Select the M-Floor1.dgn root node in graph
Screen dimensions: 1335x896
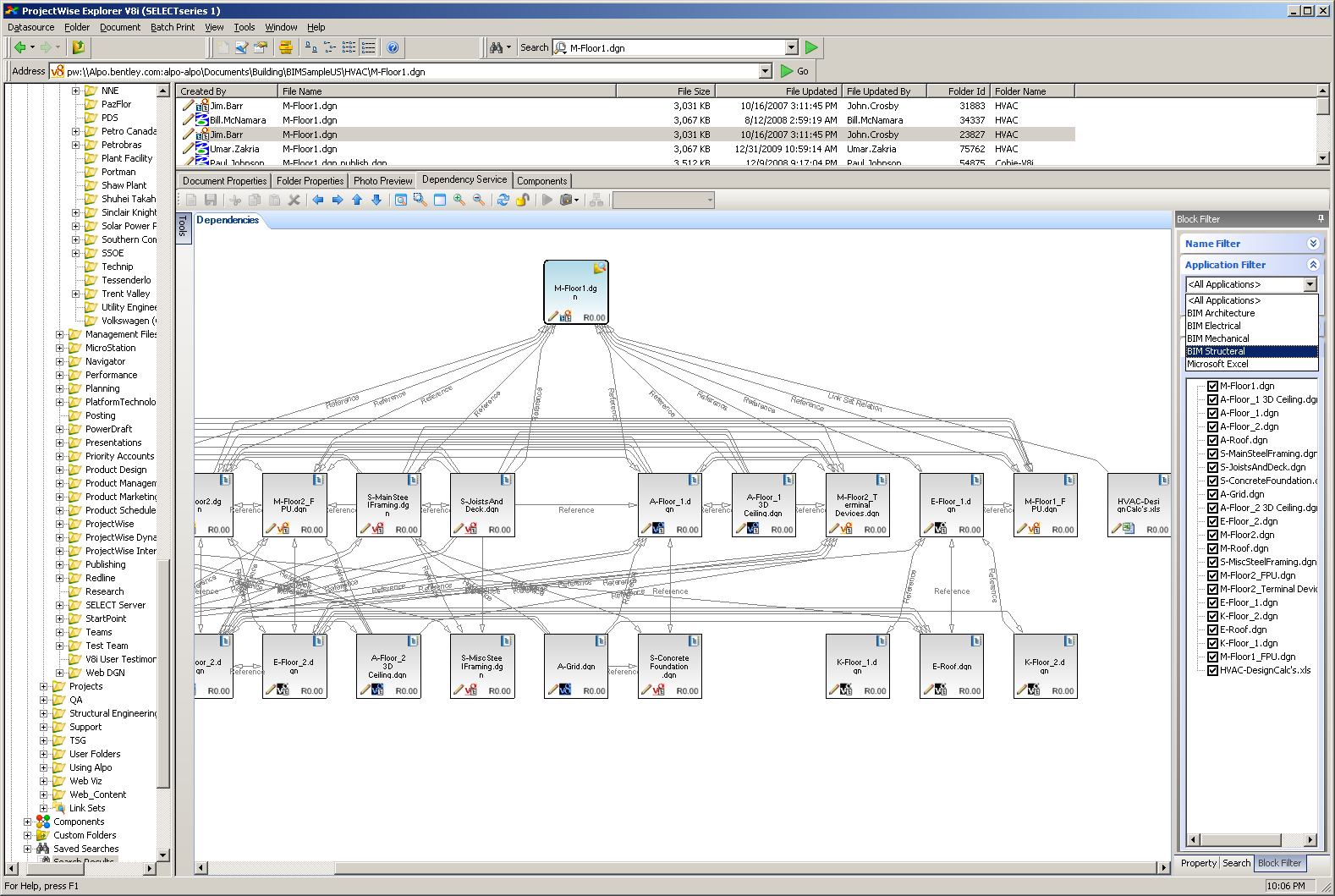576,292
